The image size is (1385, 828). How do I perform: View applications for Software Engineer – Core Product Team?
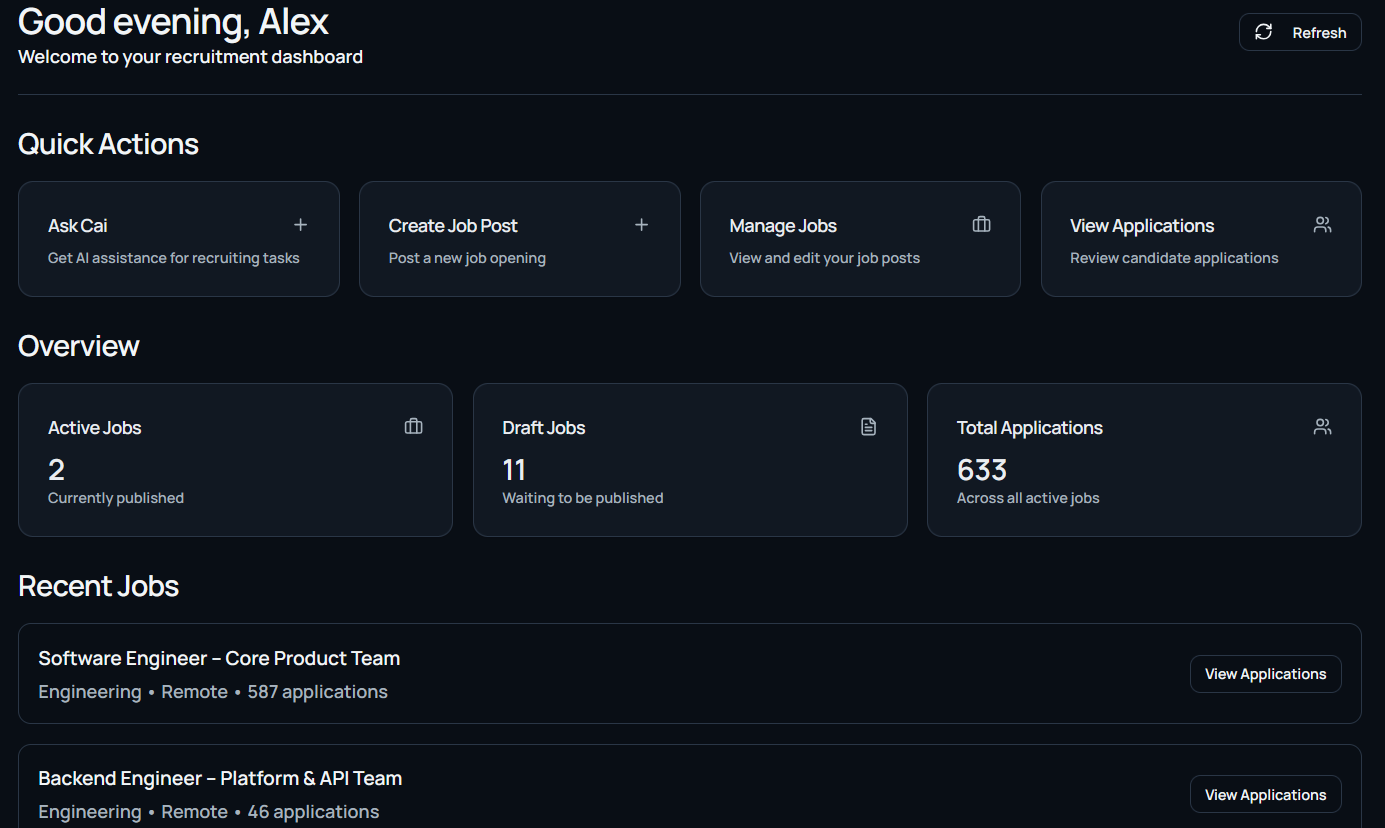(x=1265, y=674)
